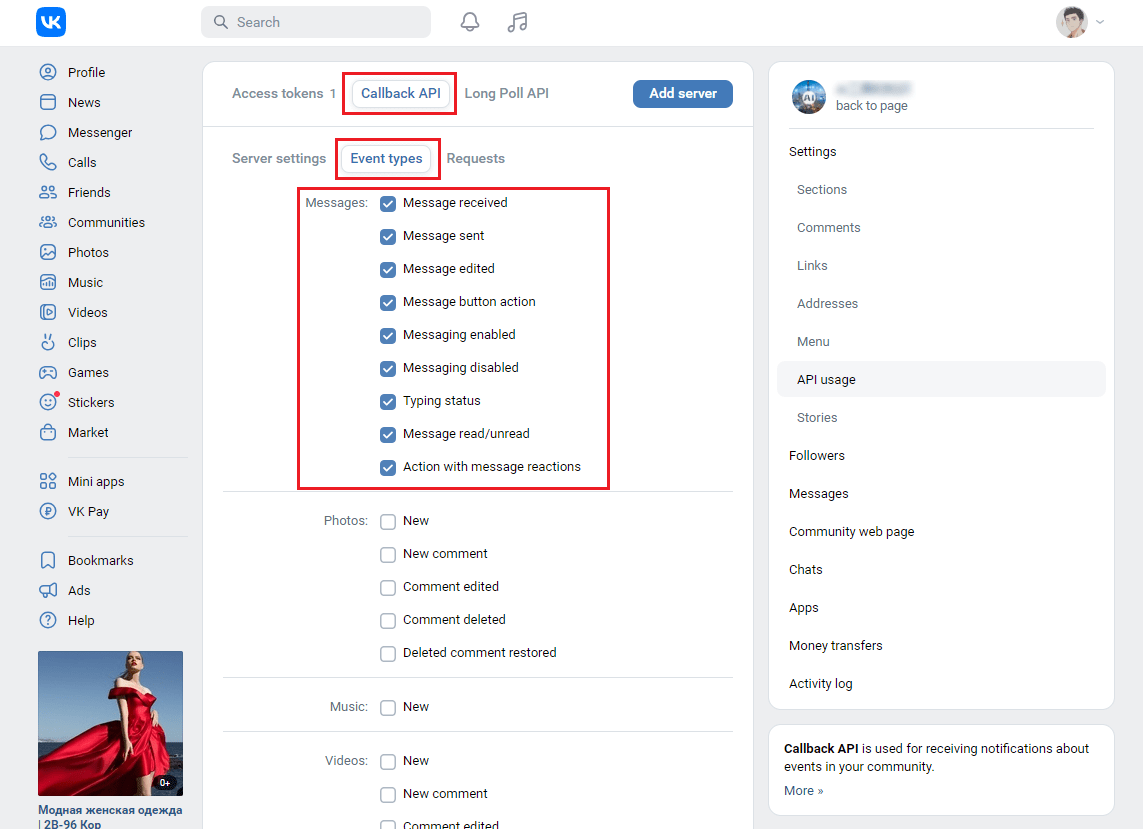Uncheck Message read/unread event
Screen dimensions: 1143x829
[388, 434]
